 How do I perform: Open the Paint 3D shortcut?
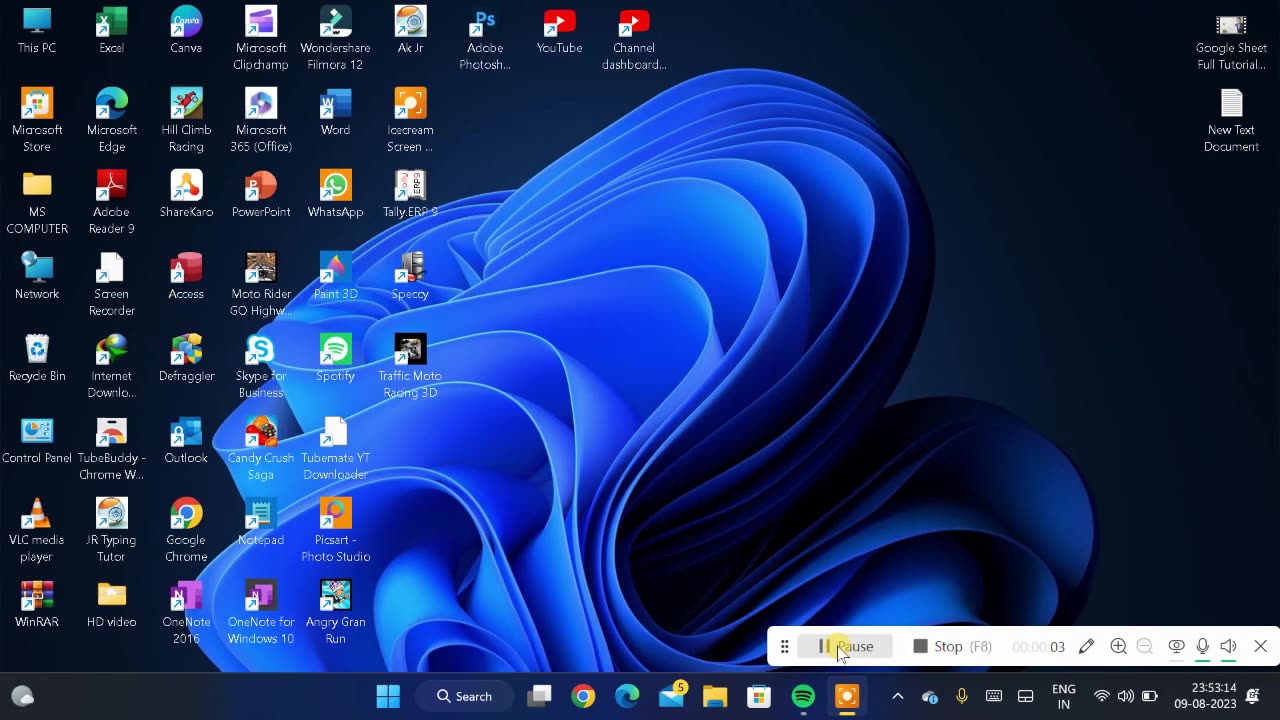pyautogui.click(x=335, y=277)
